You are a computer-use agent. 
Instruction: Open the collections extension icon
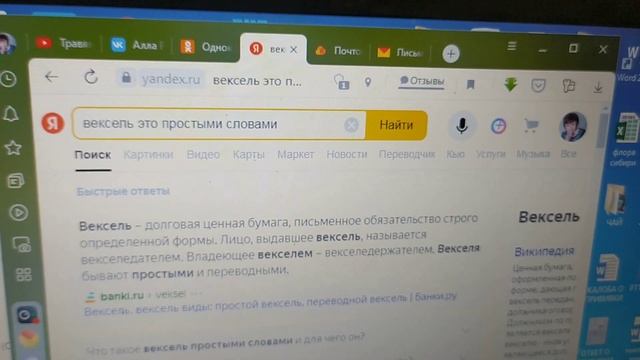click(568, 85)
